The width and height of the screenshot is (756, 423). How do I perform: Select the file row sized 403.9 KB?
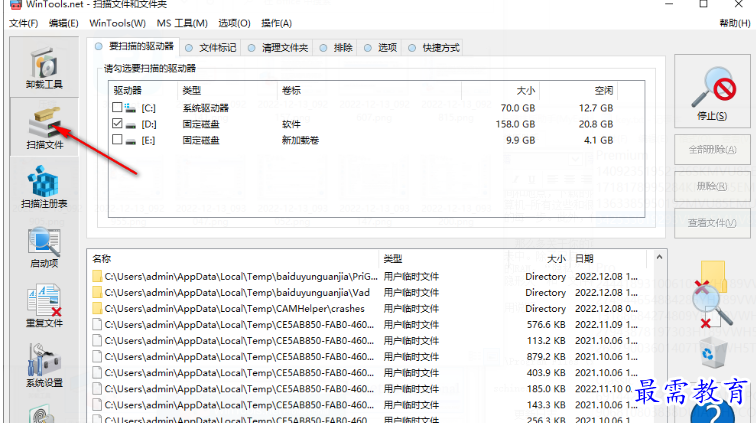[367, 373]
